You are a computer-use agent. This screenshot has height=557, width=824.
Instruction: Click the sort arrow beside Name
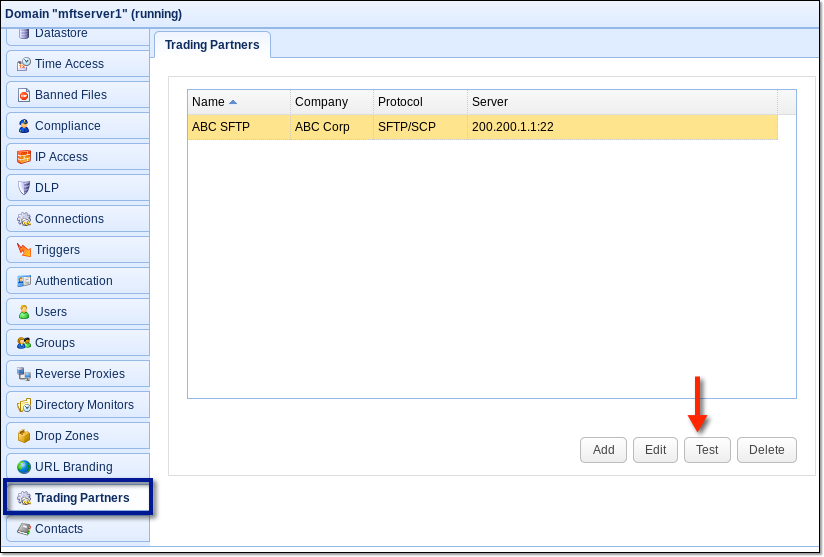coord(233,102)
